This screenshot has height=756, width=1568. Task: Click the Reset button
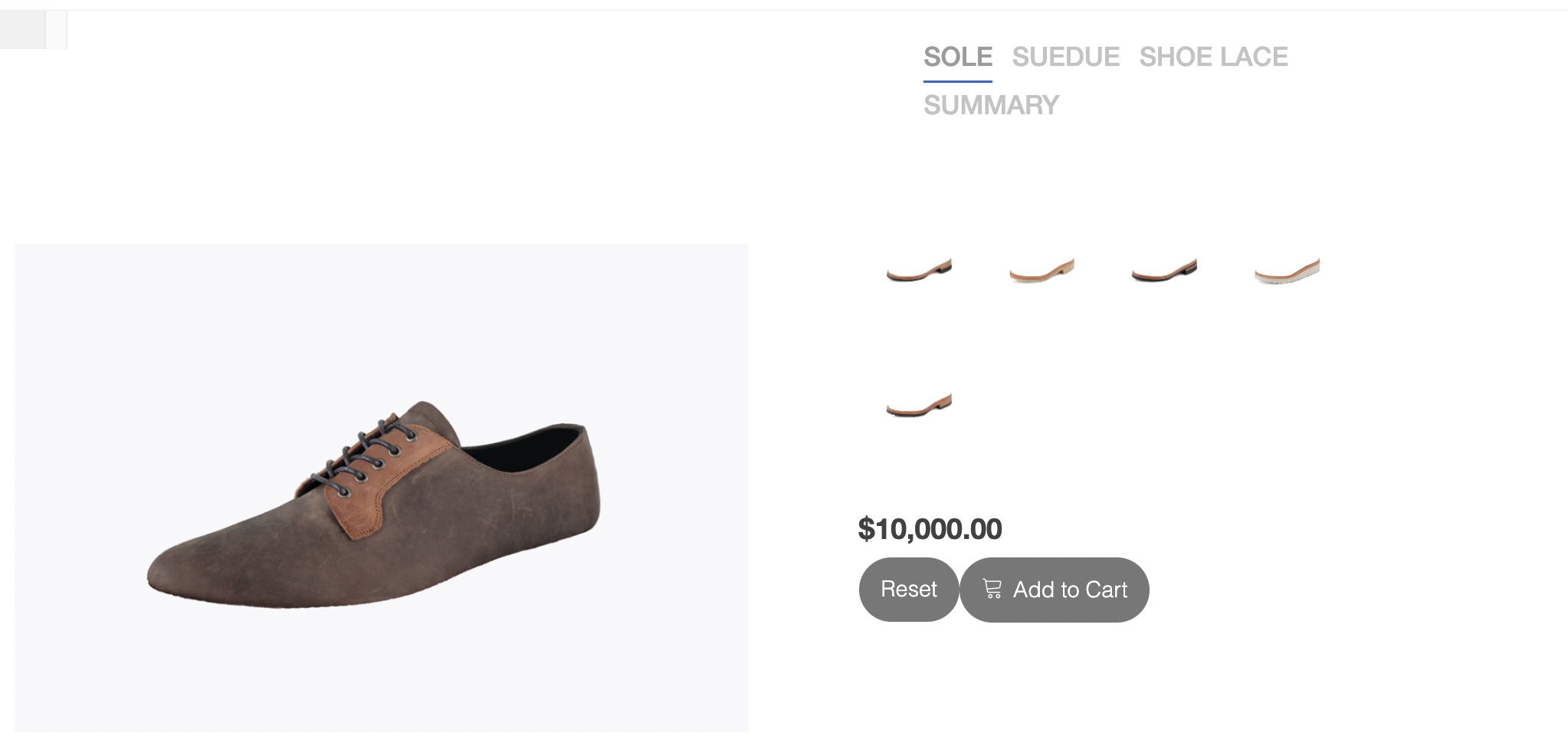click(x=909, y=589)
